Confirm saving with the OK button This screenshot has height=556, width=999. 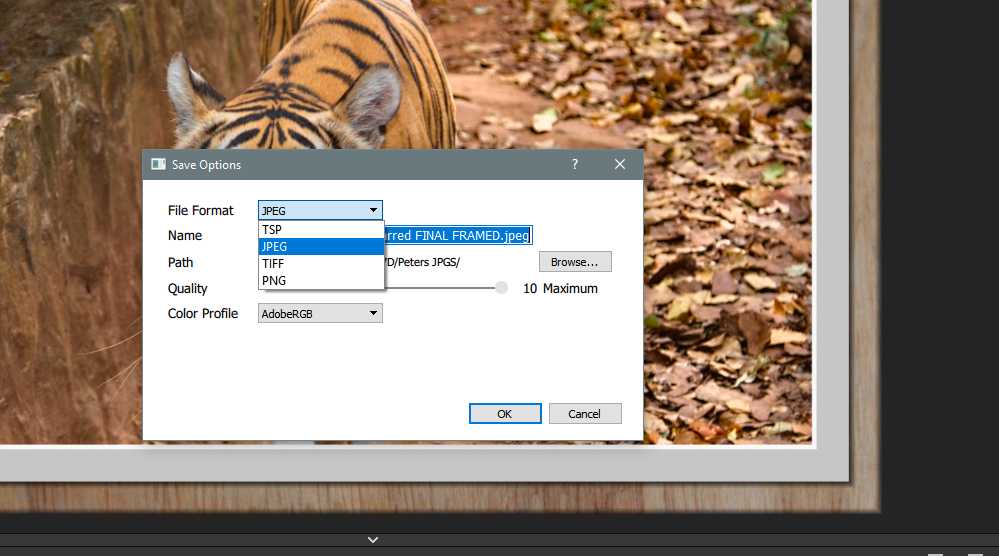point(505,413)
